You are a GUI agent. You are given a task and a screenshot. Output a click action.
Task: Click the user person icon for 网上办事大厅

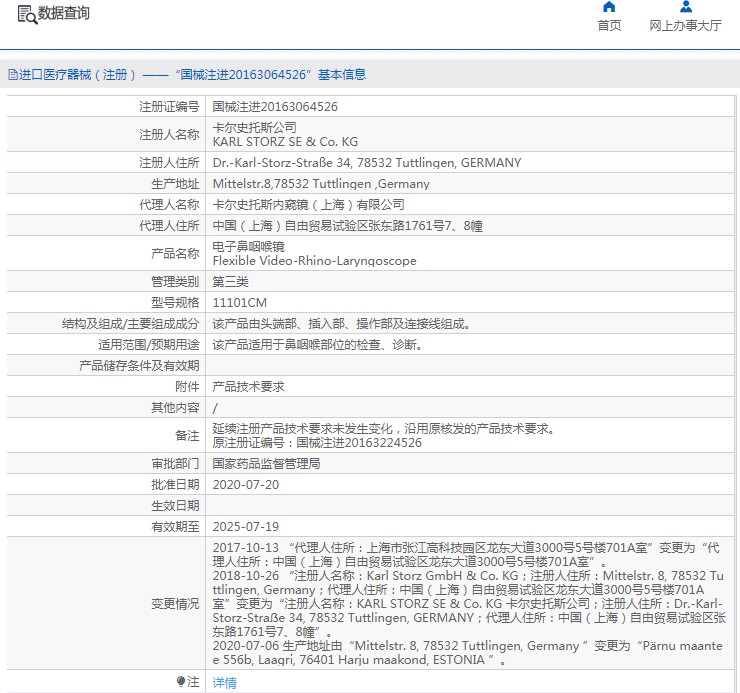[686, 7]
